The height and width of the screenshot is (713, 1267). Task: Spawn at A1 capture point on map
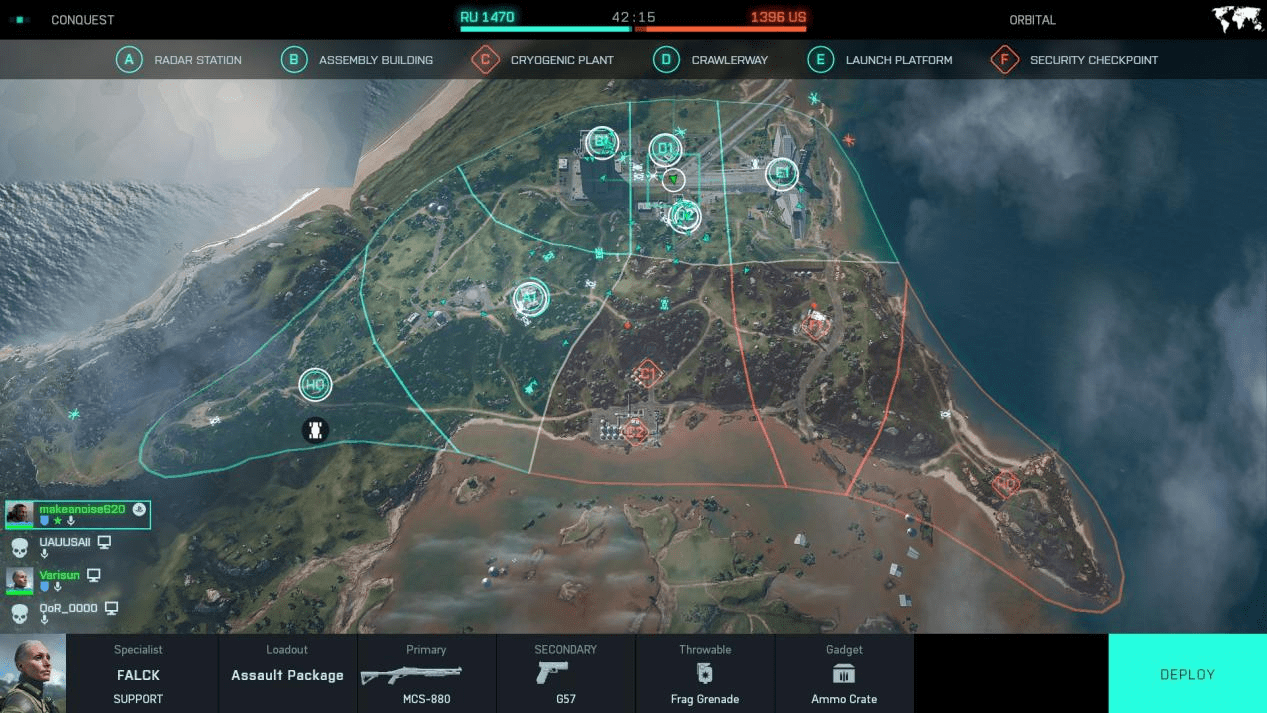pyautogui.click(x=531, y=297)
